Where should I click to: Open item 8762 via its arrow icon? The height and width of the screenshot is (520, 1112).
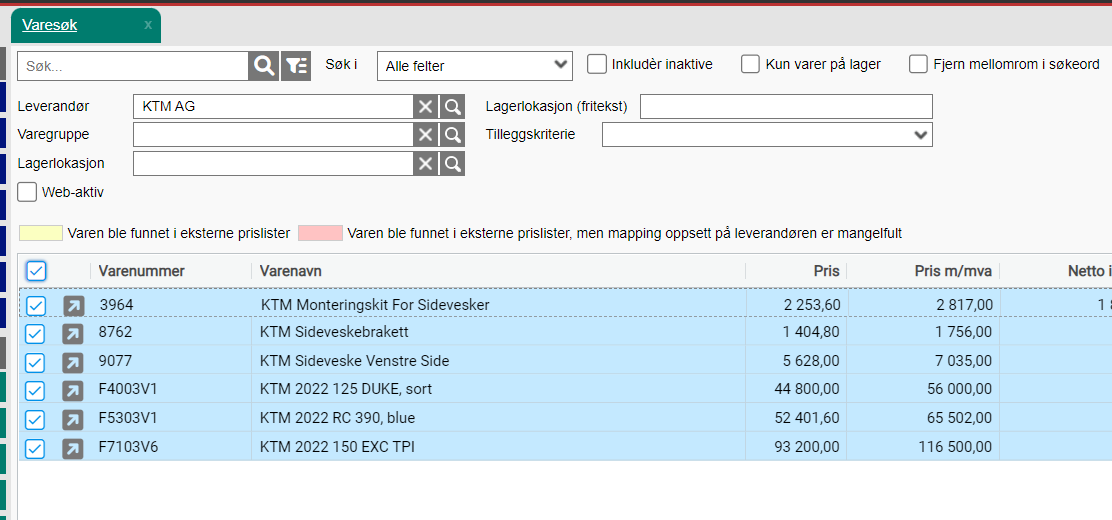coord(73,334)
